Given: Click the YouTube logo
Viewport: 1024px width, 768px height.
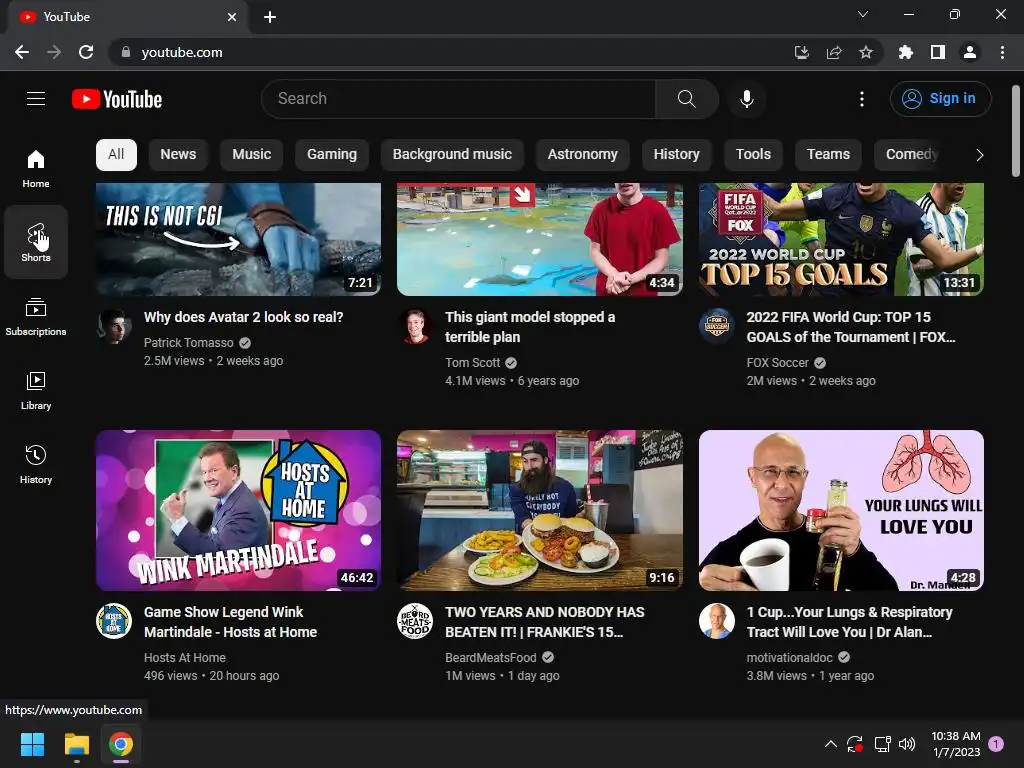Looking at the screenshot, I should tap(117, 99).
